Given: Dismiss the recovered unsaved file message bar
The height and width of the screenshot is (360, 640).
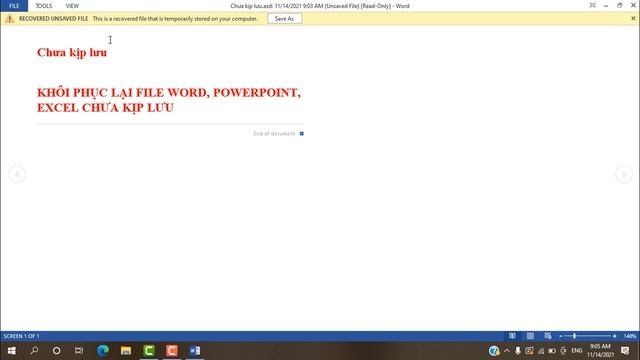Looking at the screenshot, I should click(x=633, y=18).
